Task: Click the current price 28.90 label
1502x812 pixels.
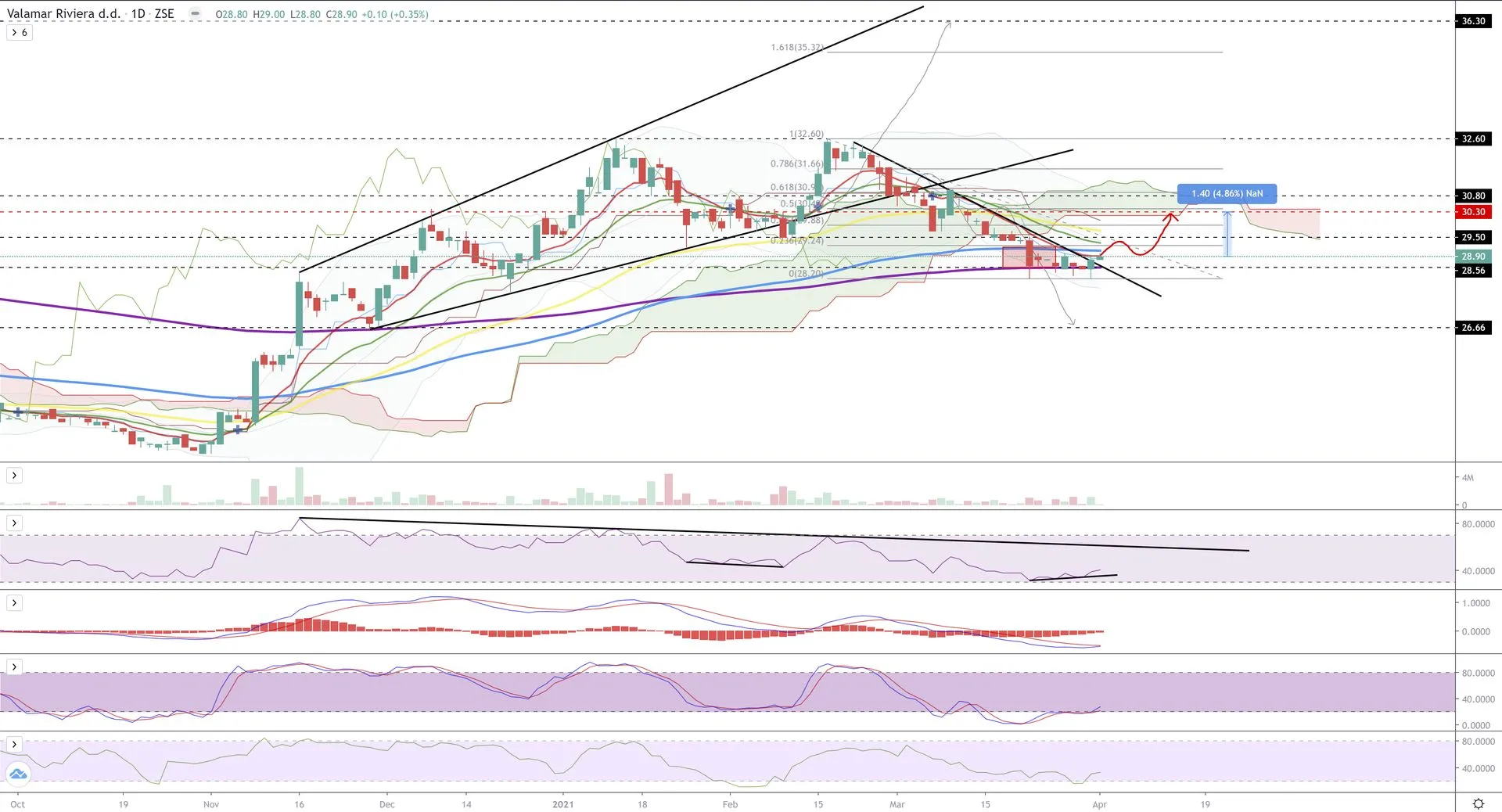Action: [x=1473, y=257]
